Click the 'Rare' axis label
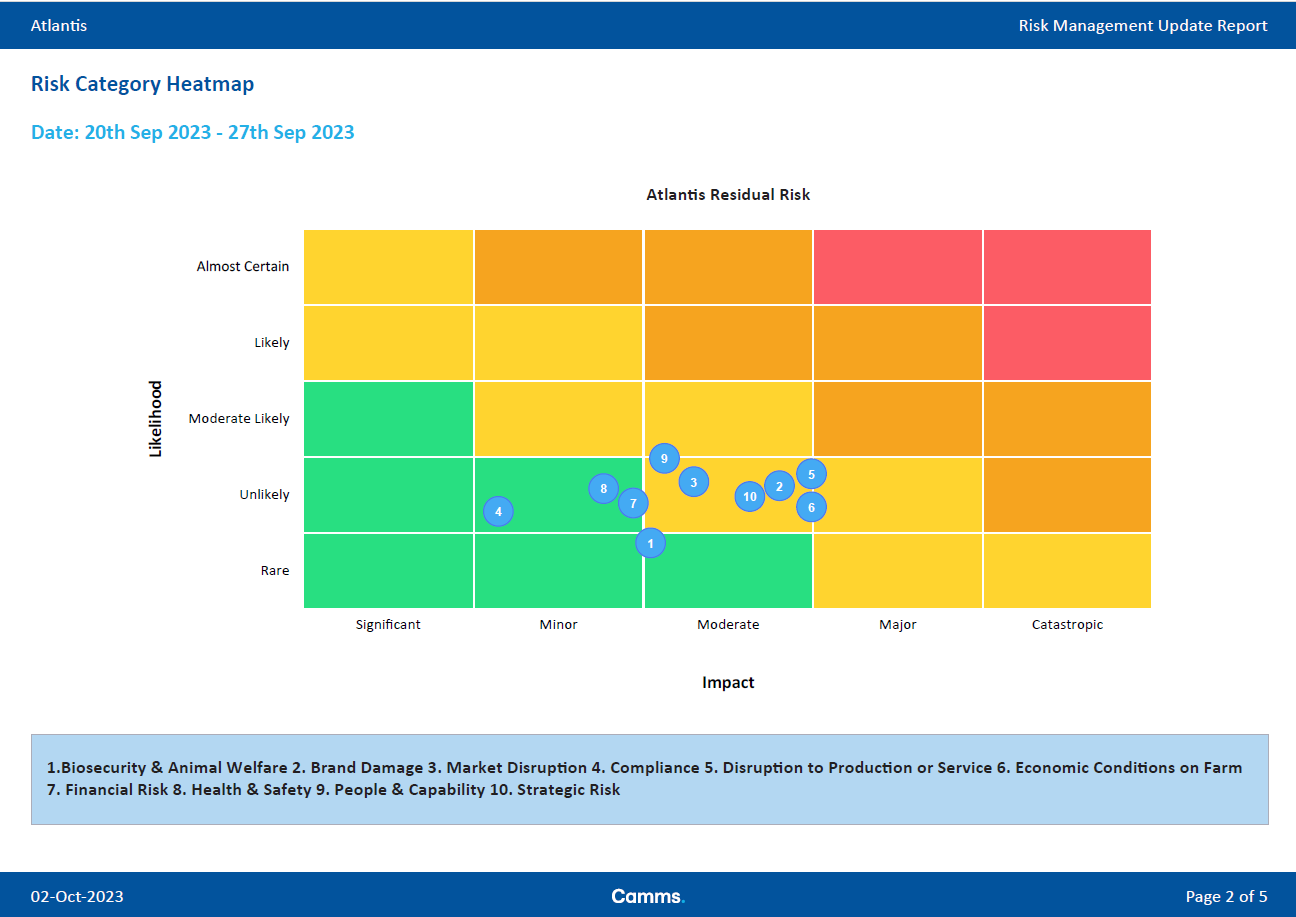 275,570
